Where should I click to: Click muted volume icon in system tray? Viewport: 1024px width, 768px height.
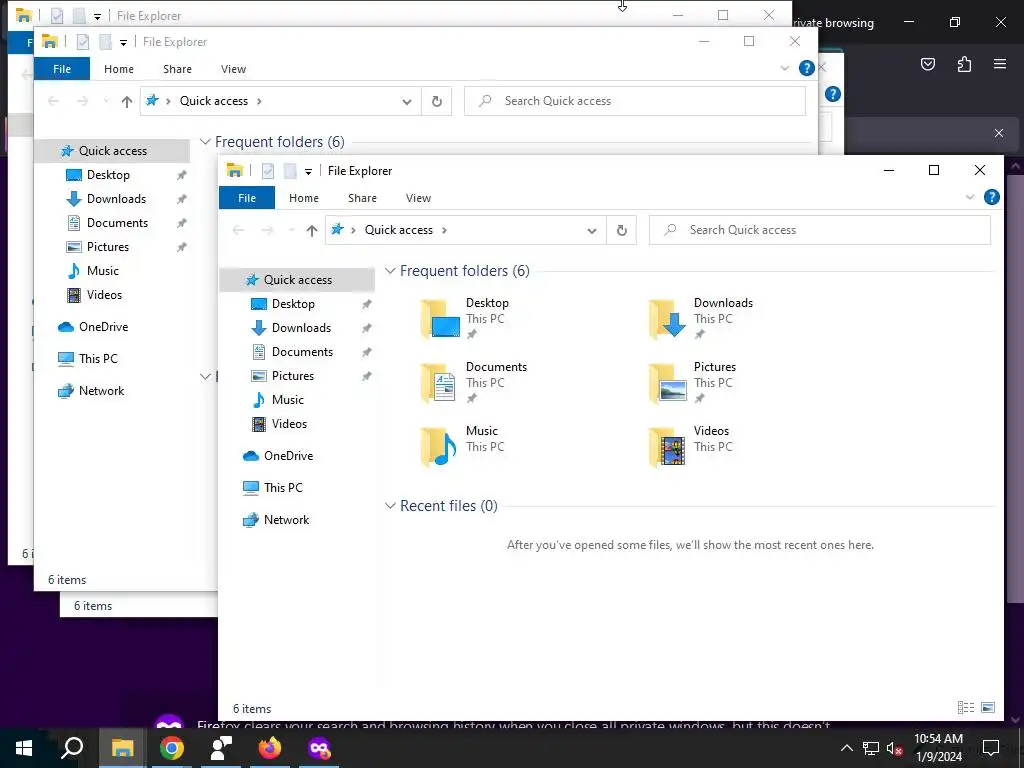(894, 748)
